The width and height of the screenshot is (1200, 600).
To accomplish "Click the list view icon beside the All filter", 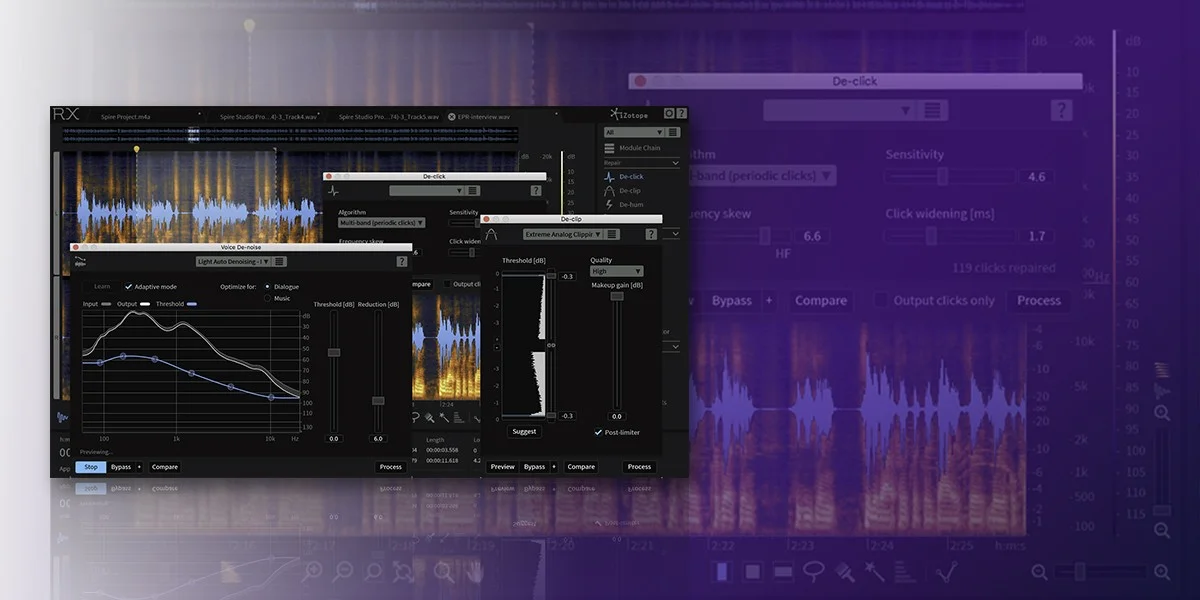I will tap(673, 132).
